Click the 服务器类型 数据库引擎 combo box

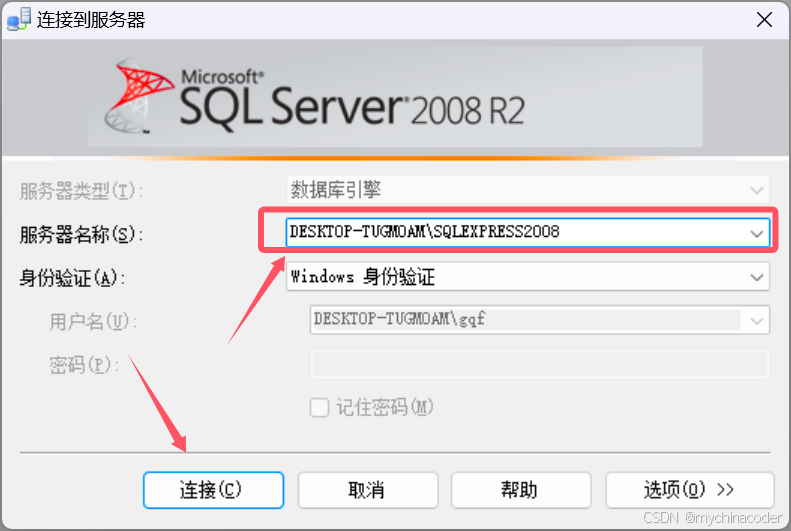[528, 190]
